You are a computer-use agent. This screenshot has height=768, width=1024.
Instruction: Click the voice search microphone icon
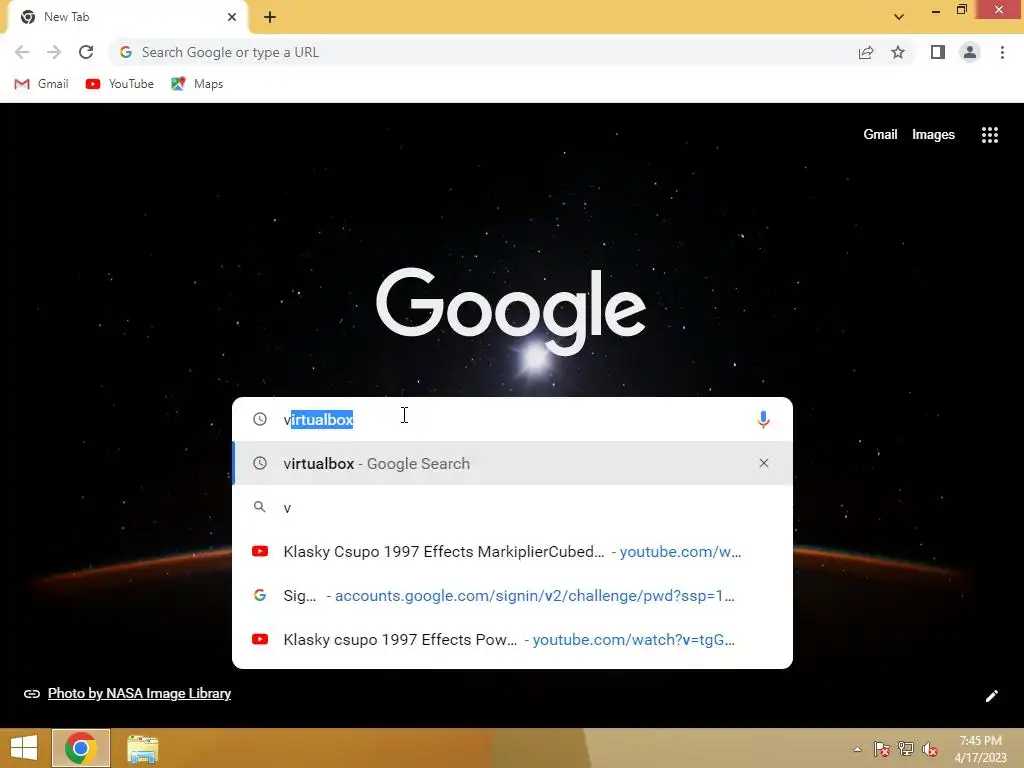763,419
